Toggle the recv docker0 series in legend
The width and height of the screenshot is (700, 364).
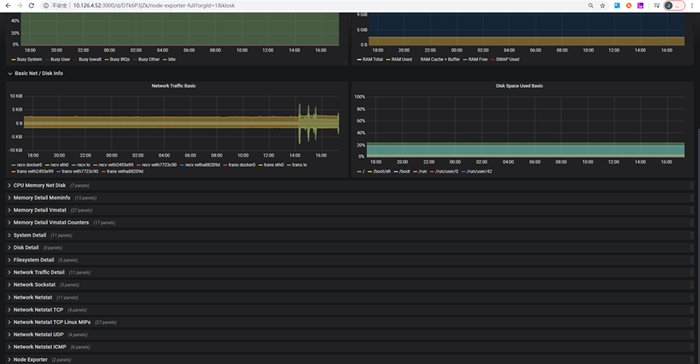tap(29, 165)
